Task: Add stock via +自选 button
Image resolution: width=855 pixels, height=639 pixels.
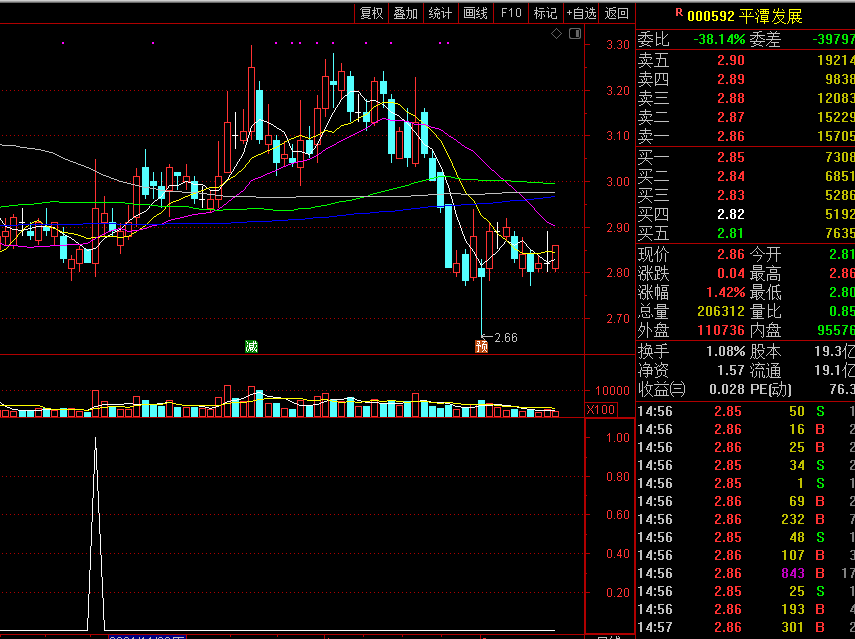Action: (581, 13)
